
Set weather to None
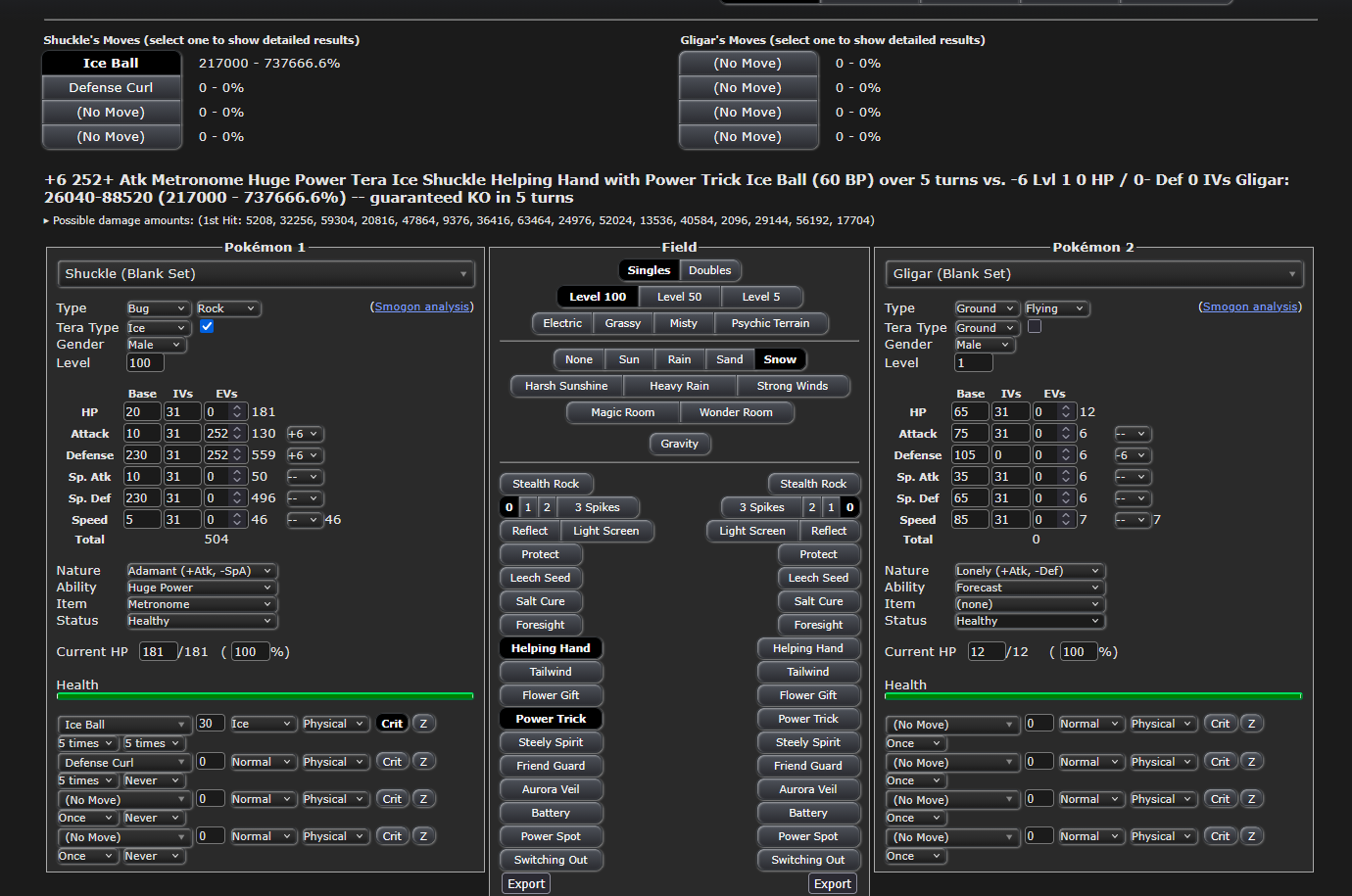(579, 359)
